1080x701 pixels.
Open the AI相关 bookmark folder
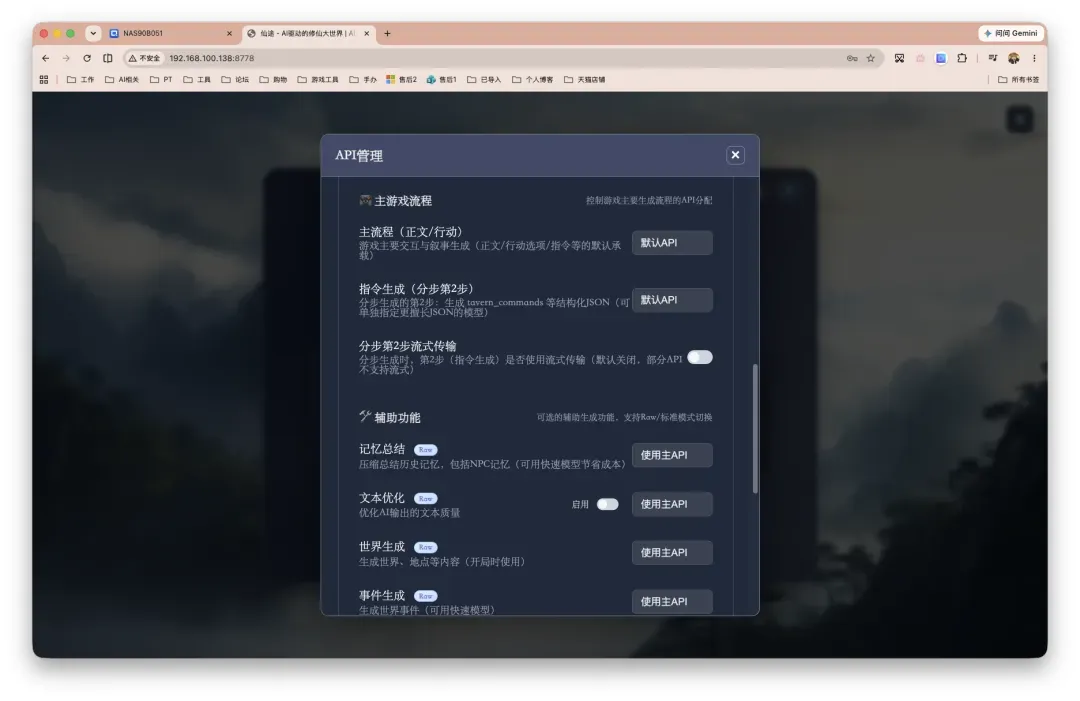point(122,80)
